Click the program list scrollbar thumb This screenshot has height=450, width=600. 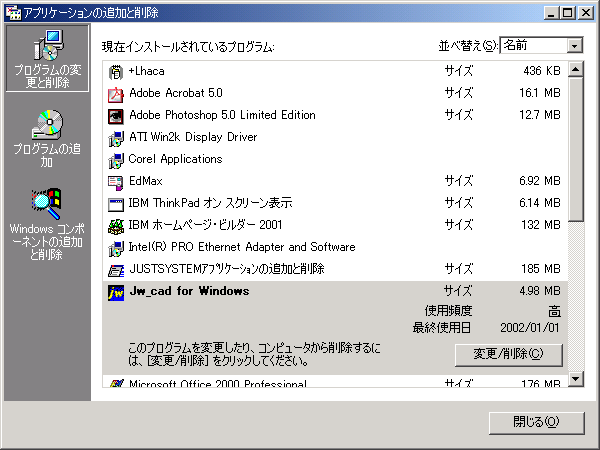576,149
